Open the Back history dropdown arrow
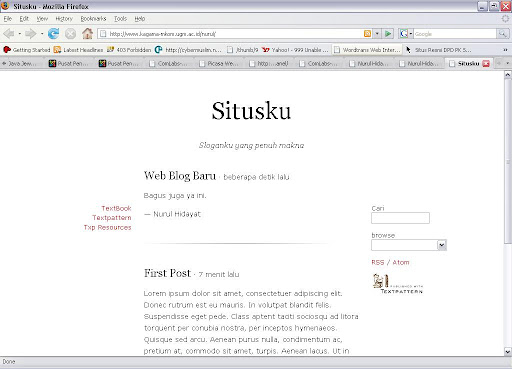 (x=20, y=34)
